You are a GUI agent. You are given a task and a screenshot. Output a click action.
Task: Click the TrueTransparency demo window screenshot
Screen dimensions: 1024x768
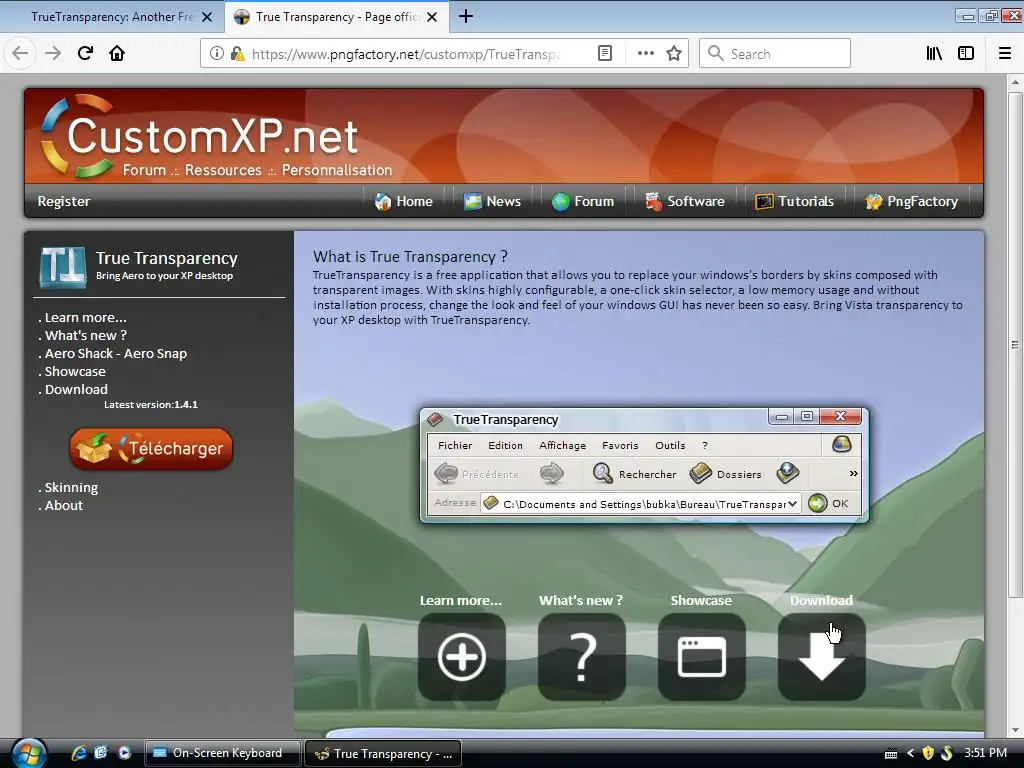coord(645,464)
